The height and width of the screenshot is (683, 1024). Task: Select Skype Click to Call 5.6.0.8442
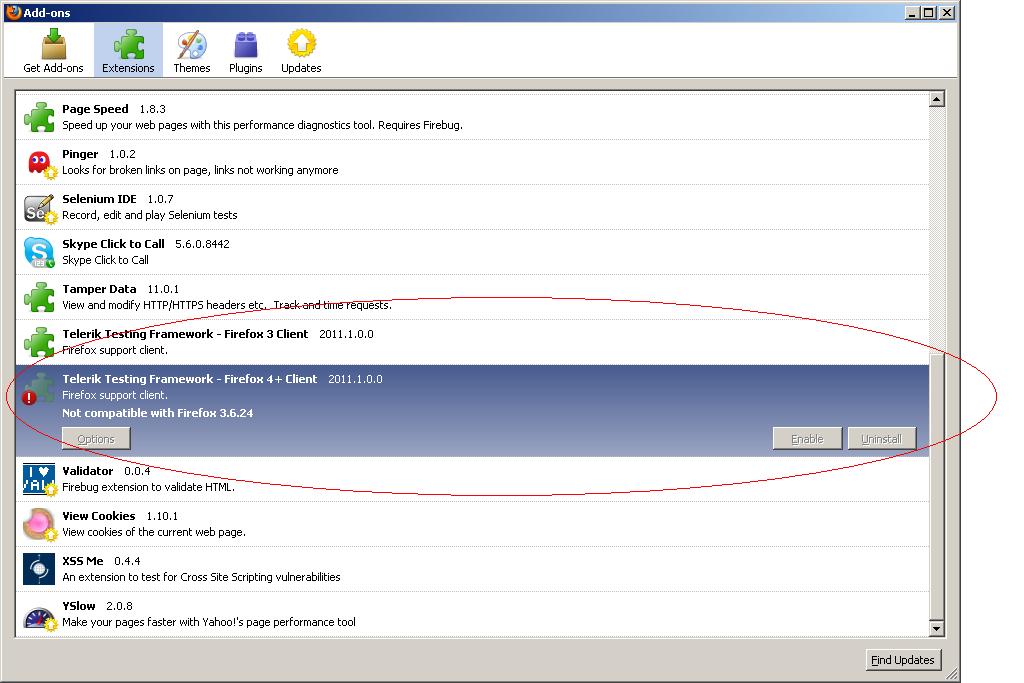(x=472, y=252)
